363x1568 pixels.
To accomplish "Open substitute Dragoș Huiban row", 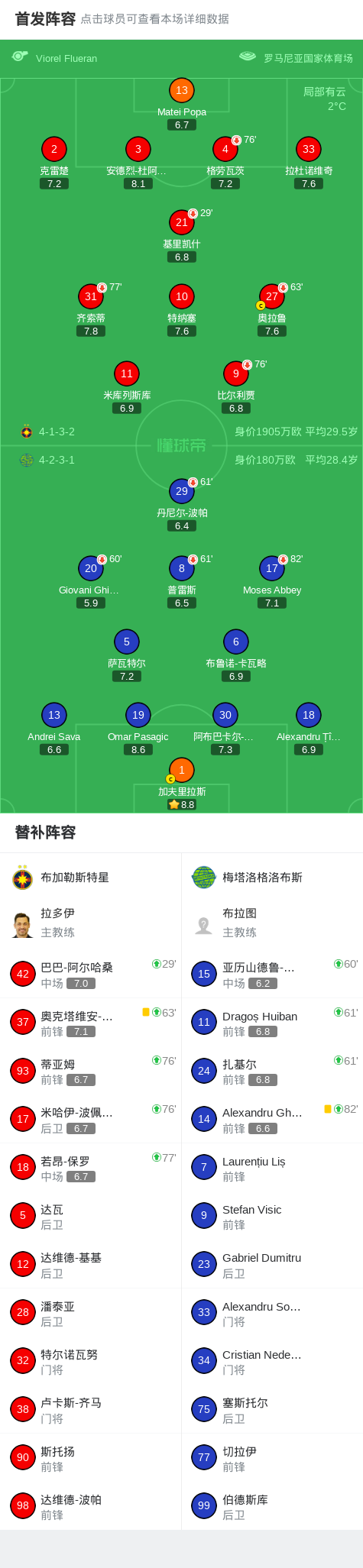I will (x=272, y=1022).
